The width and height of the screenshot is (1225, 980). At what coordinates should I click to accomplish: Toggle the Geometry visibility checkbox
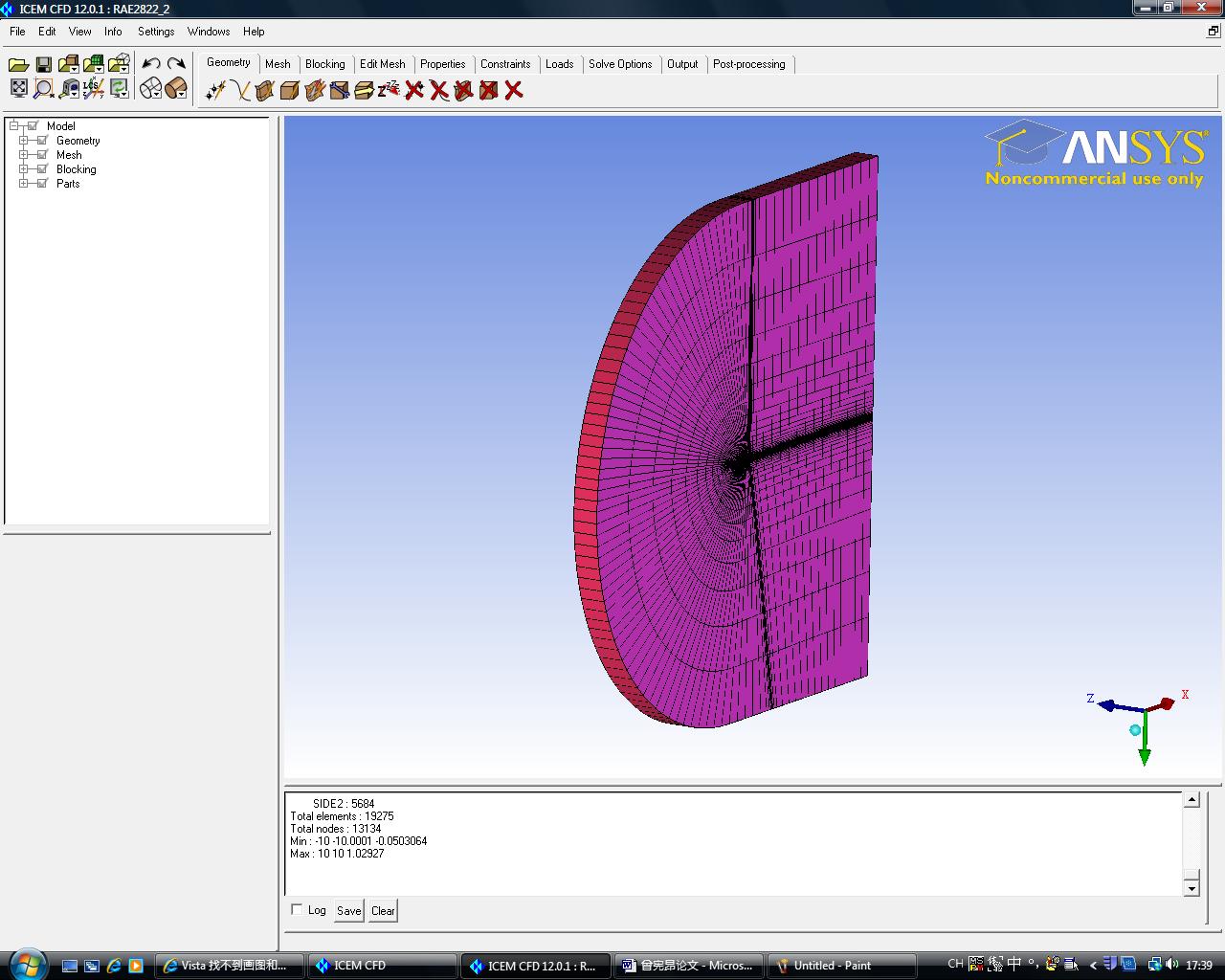point(41,141)
